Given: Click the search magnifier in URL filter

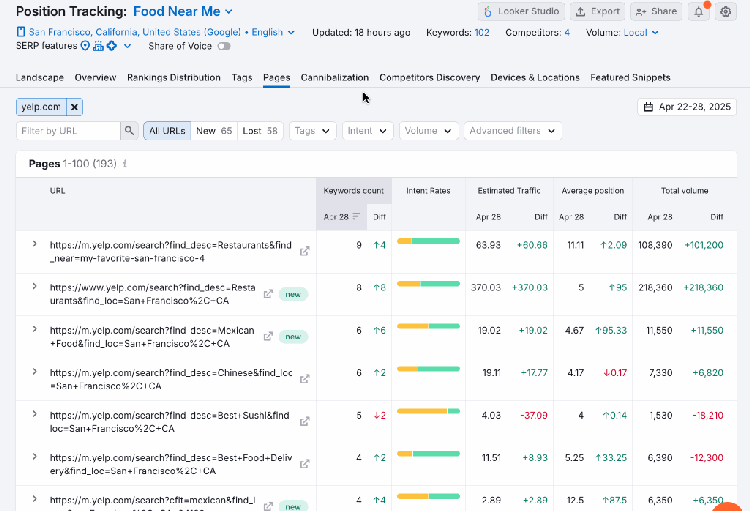Looking at the screenshot, I should point(129,131).
